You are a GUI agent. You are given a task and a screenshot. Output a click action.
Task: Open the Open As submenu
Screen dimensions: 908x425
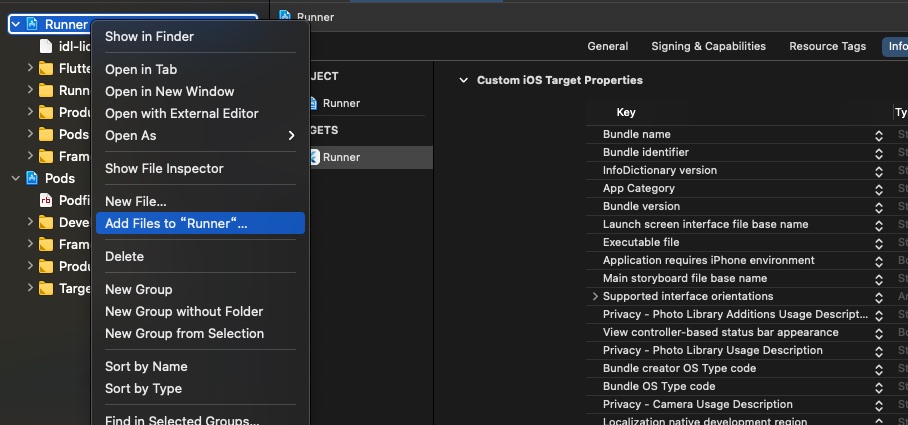click(200, 135)
